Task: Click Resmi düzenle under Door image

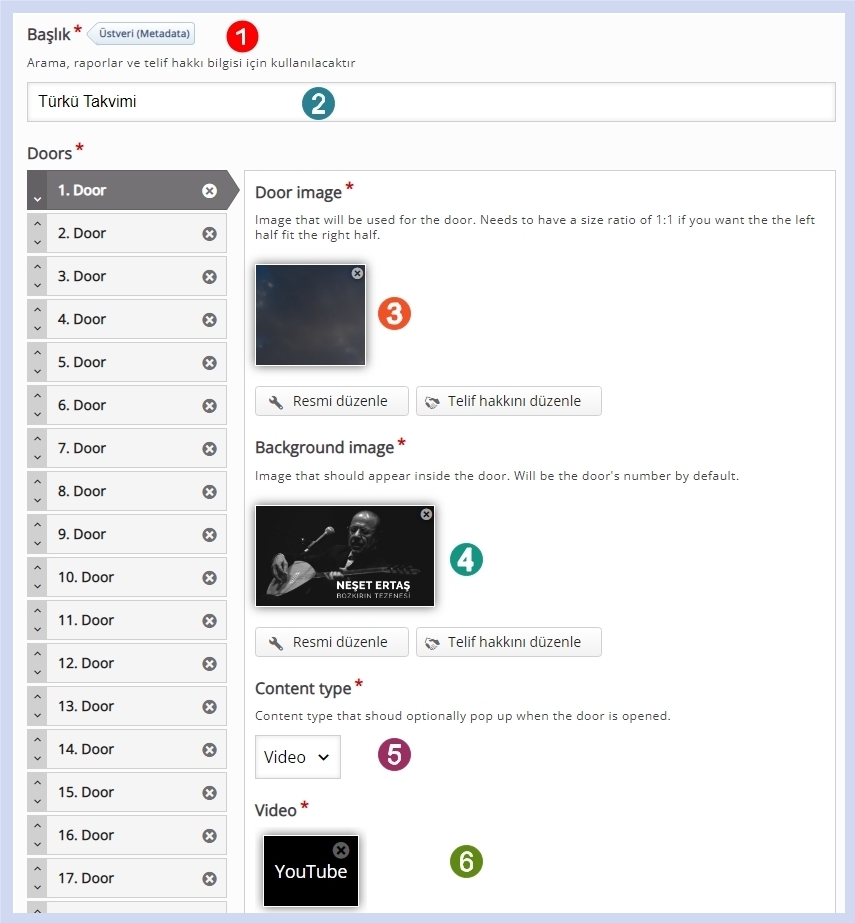Action: [332, 401]
